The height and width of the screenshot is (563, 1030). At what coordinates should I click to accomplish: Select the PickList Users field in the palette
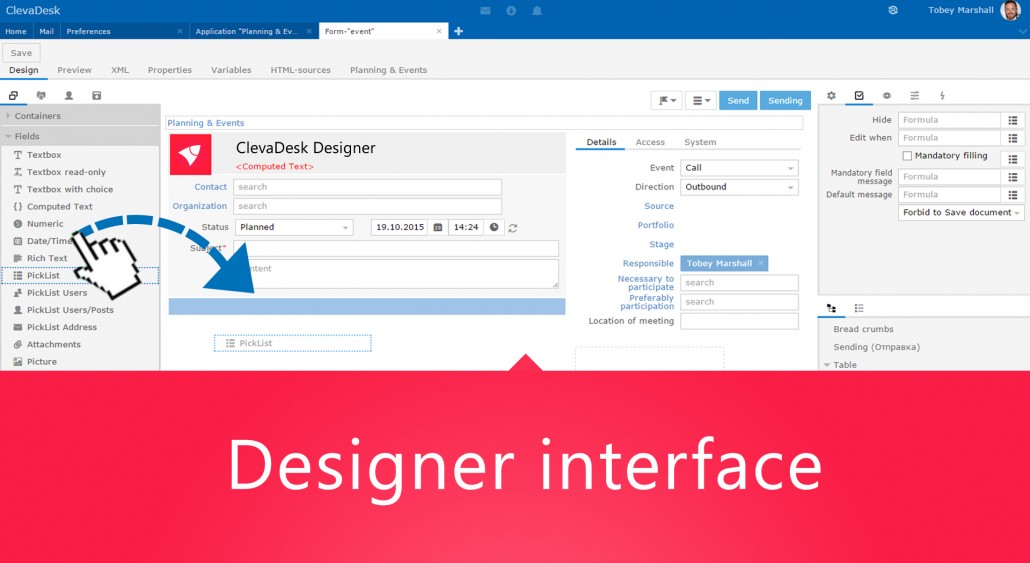(x=56, y=292)
